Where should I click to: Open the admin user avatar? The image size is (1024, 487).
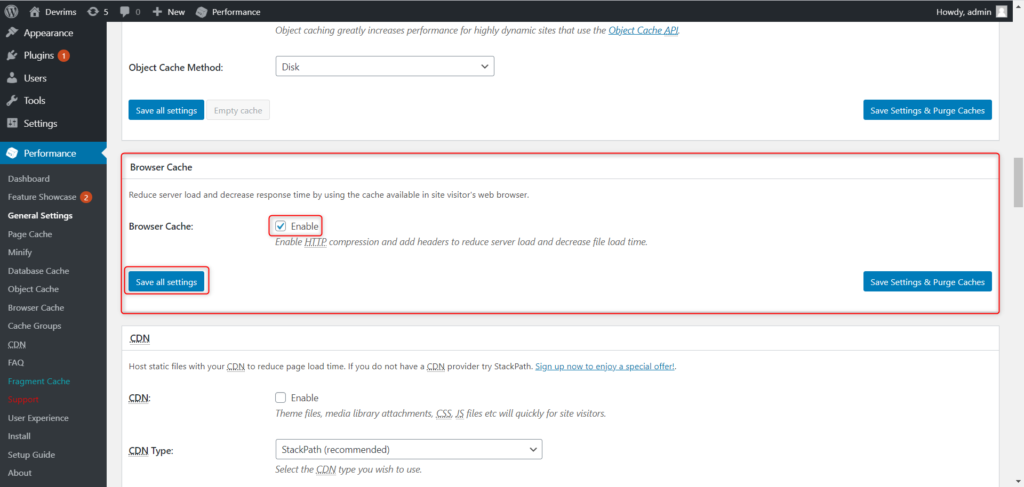[x=1001, y=12]
